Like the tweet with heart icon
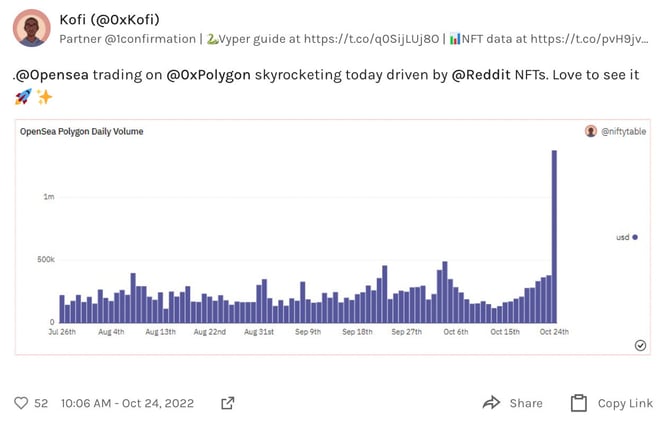 [21, 403]
